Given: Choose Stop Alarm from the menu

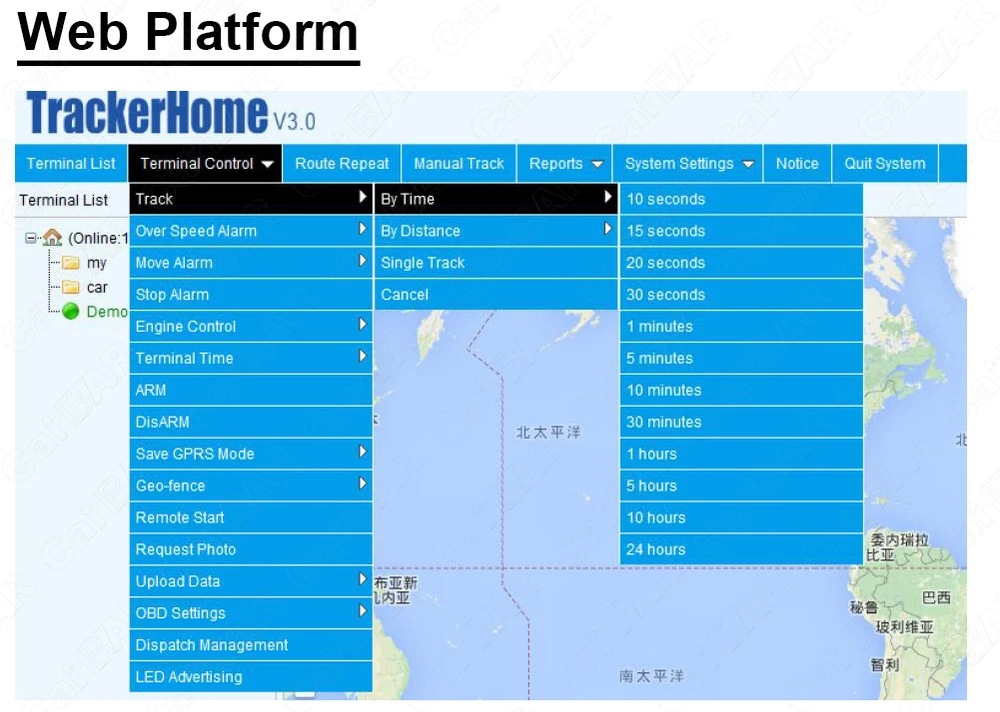Looking at the screenshot, I should [x=251, y=295].
